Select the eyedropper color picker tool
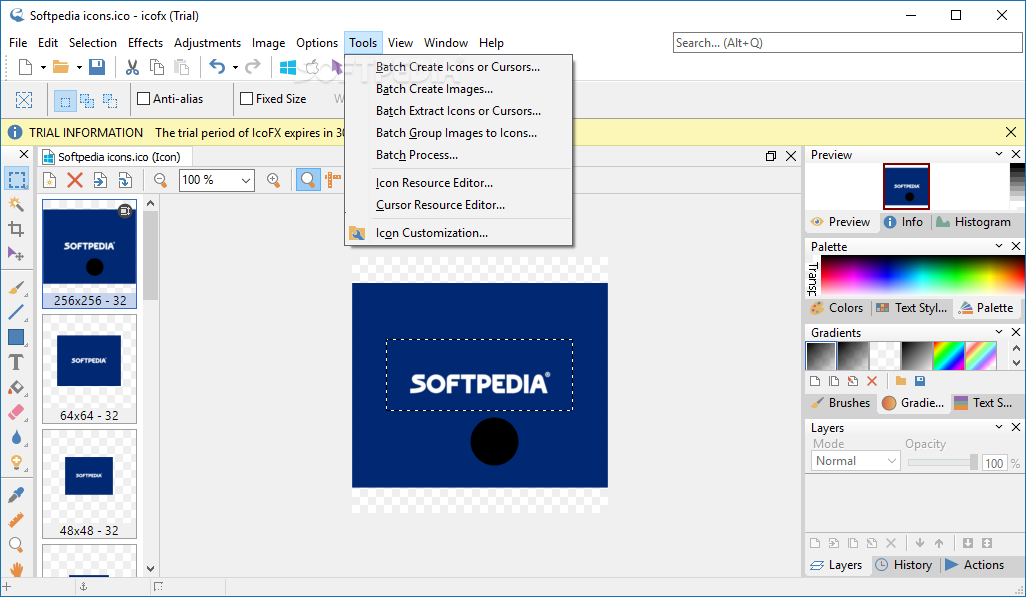1026x597 pixels. coord(16,495)
